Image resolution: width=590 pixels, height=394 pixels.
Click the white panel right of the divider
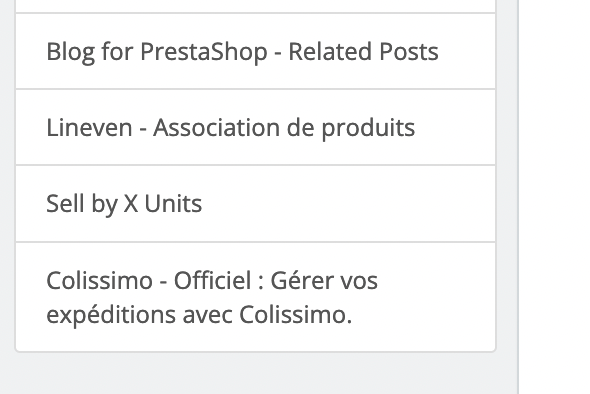point(555,197)
